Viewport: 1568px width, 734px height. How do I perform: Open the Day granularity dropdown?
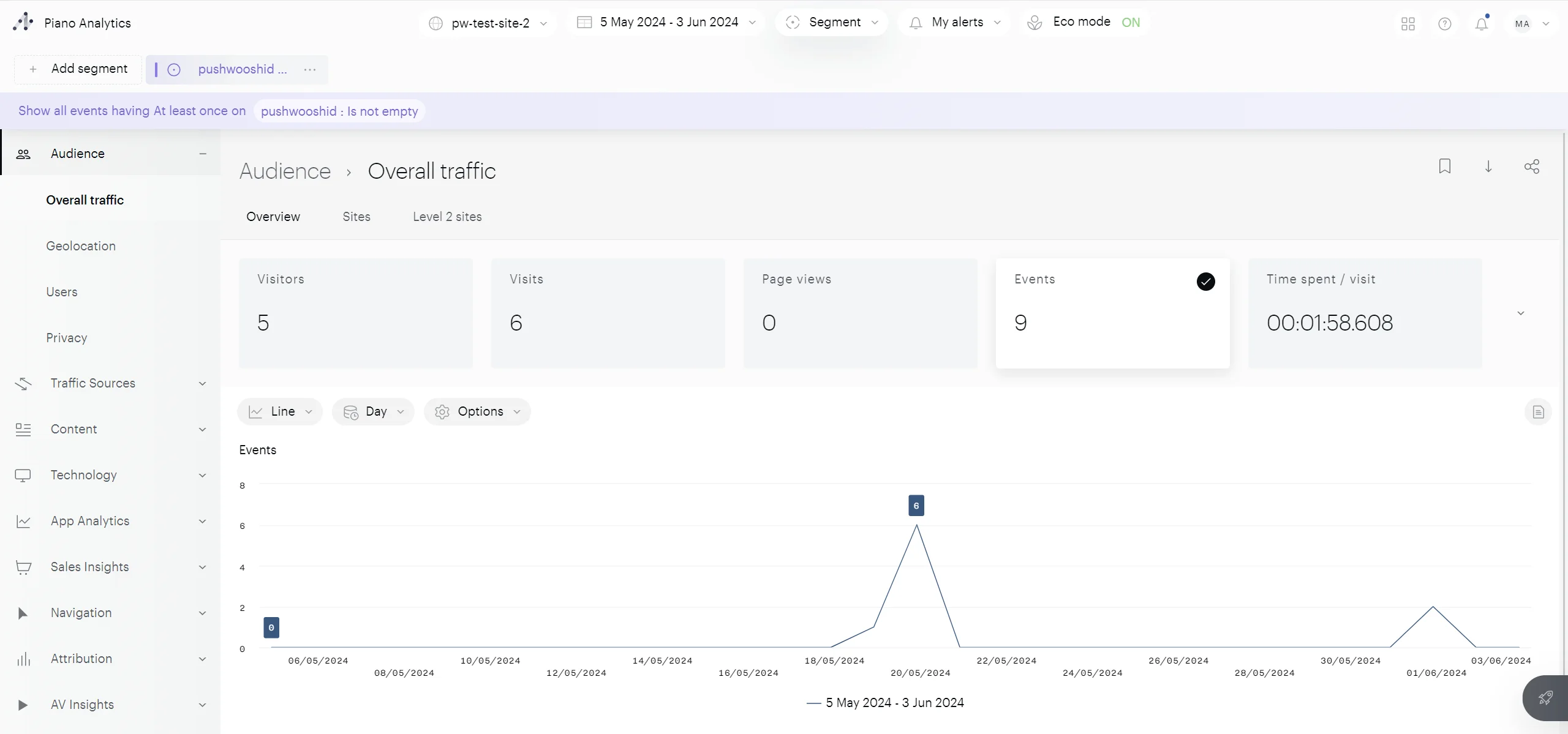[x=373, y=412]
